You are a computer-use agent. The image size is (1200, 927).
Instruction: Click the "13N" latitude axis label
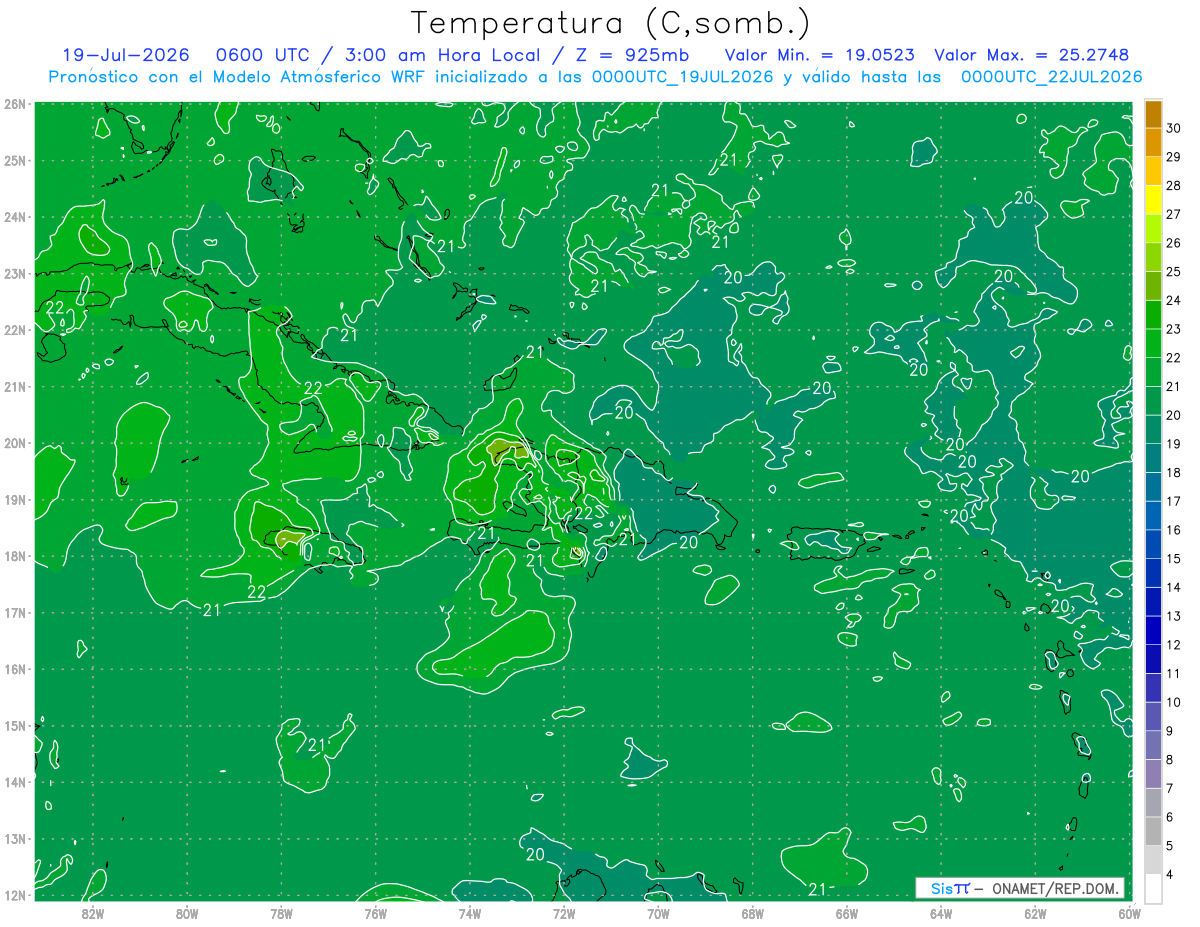[x=16, y=839]
